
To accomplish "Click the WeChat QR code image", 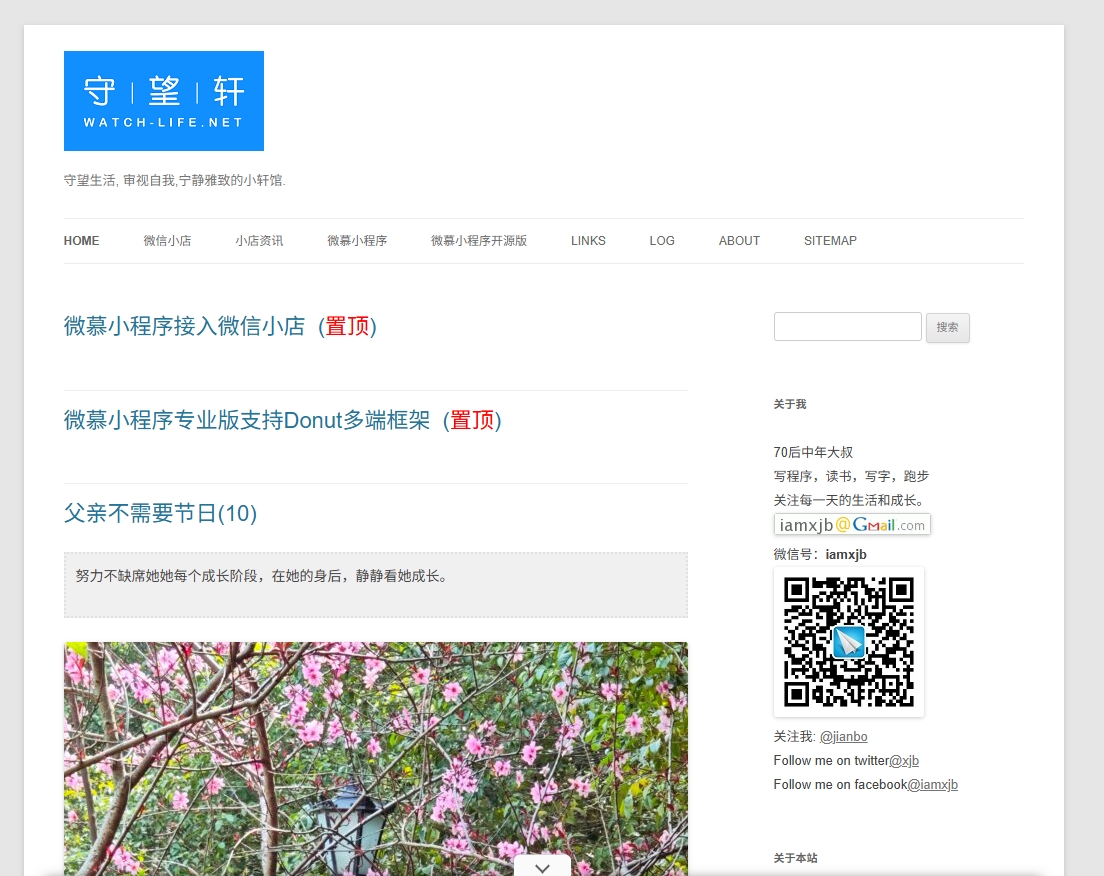I will click(x=848, y=642).
